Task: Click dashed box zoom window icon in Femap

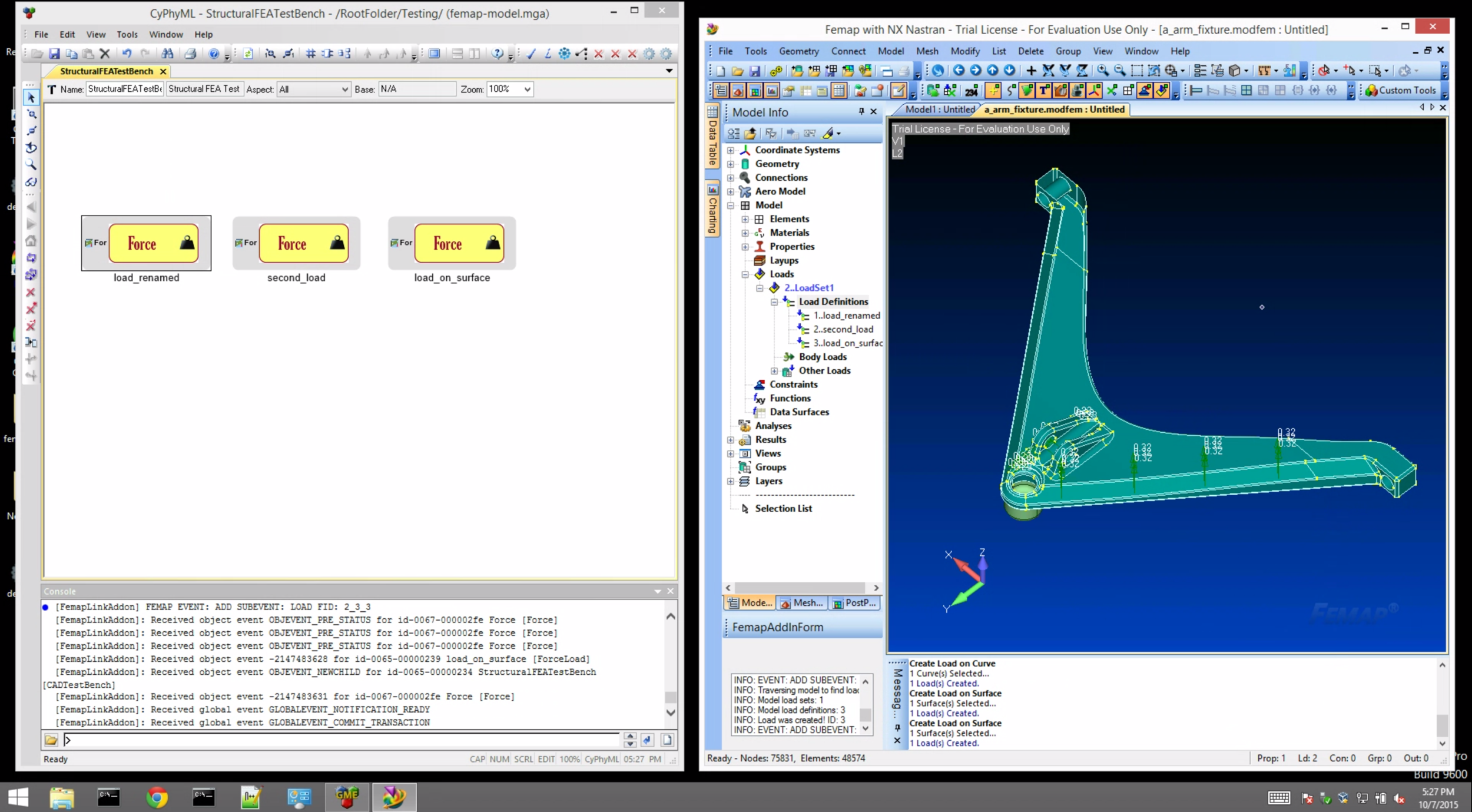Action: coord(1137,71)
